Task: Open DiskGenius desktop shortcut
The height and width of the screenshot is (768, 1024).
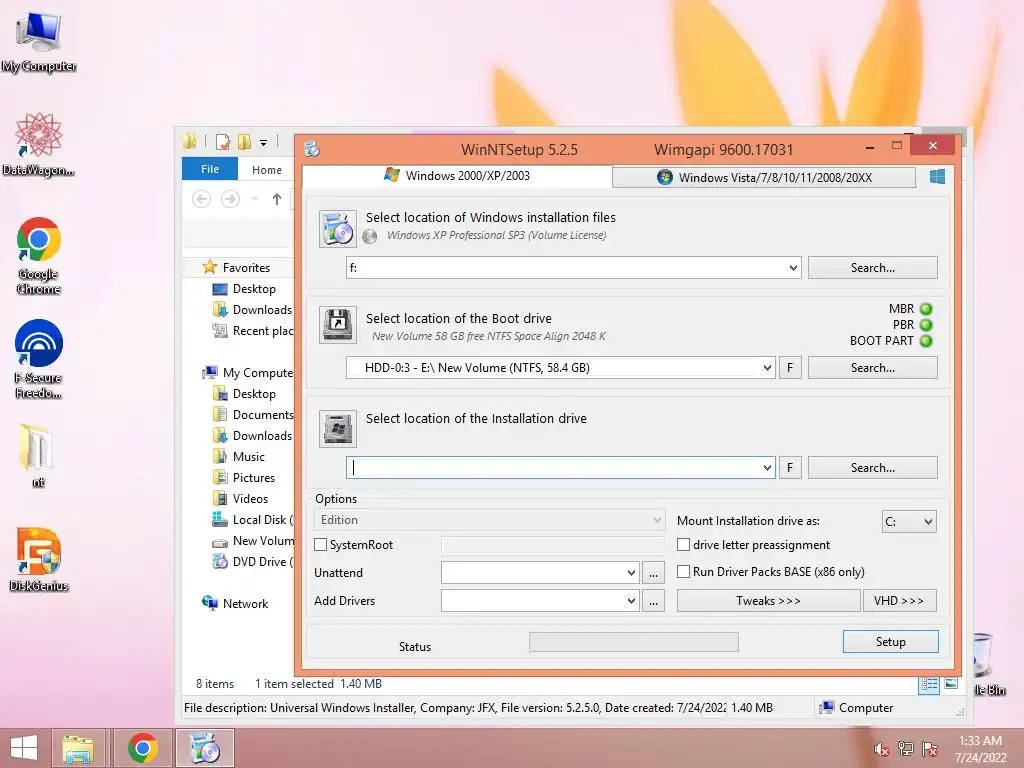Action: (x=39, y=559)
